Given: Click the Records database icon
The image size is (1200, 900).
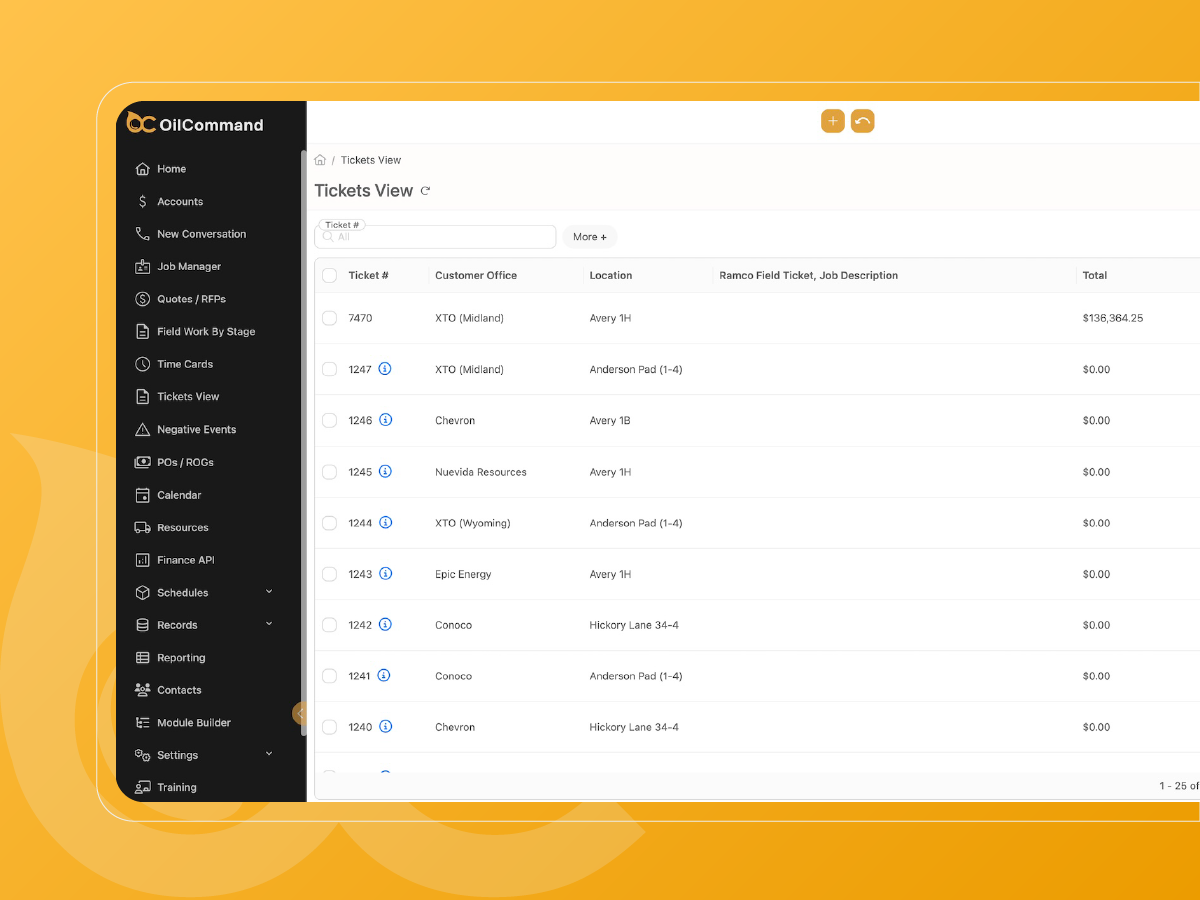Looking at the screenshot, I should (142, 625).
